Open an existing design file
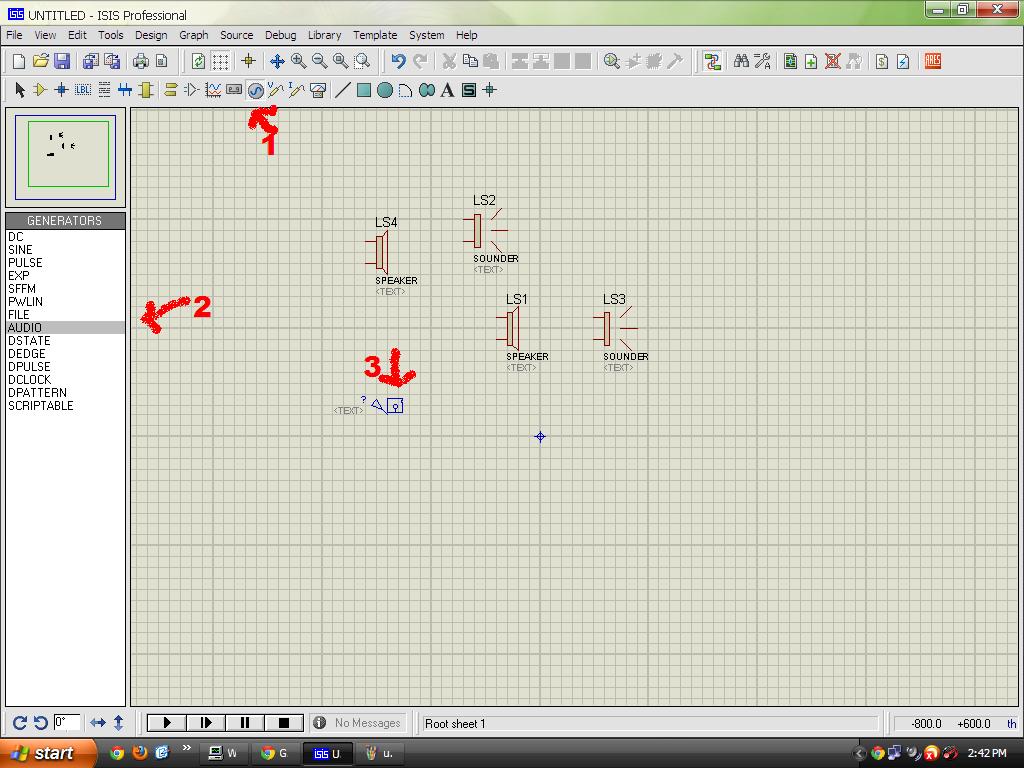 [x=40, y=61]
